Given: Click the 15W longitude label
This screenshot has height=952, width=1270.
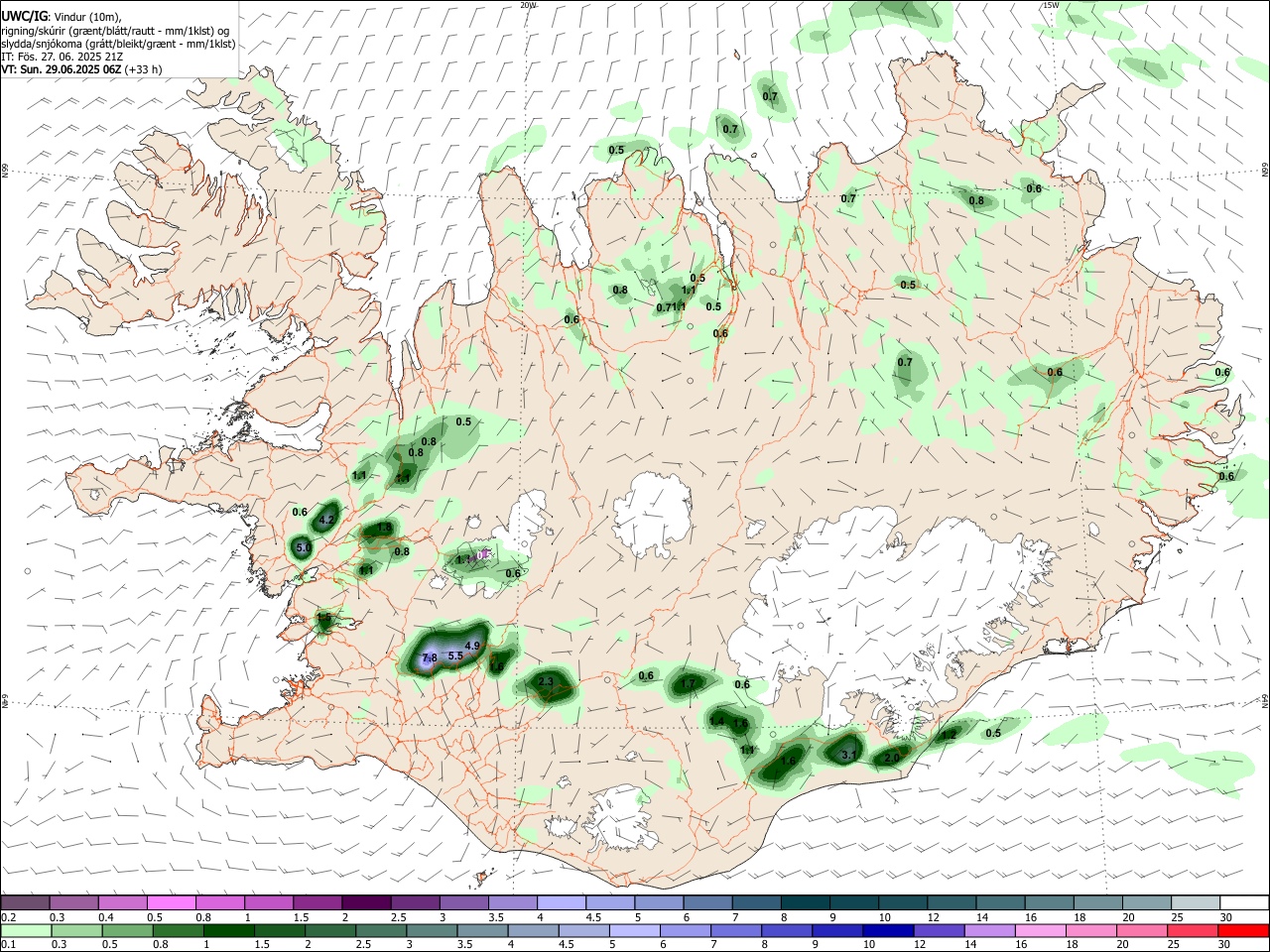Looking at the screenshot, I should [x=1050, y=5].
